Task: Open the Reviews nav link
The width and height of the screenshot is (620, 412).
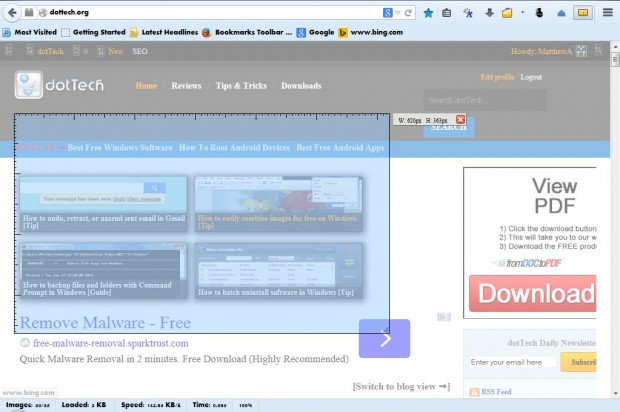Action: click(186, 86)
